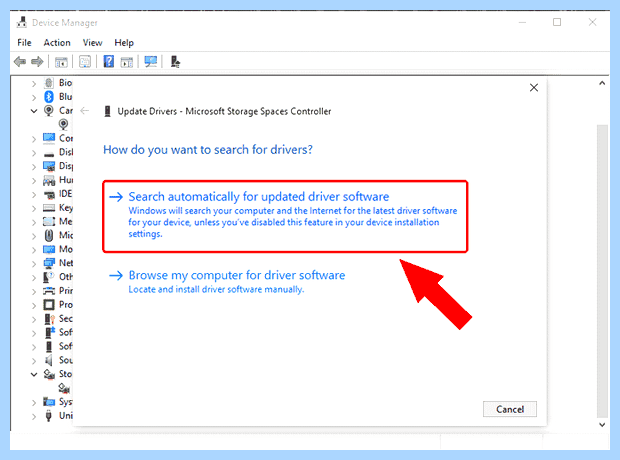Click the blue Help toolbar icon
Screen dimensions: 620x460
pos(108,62)
